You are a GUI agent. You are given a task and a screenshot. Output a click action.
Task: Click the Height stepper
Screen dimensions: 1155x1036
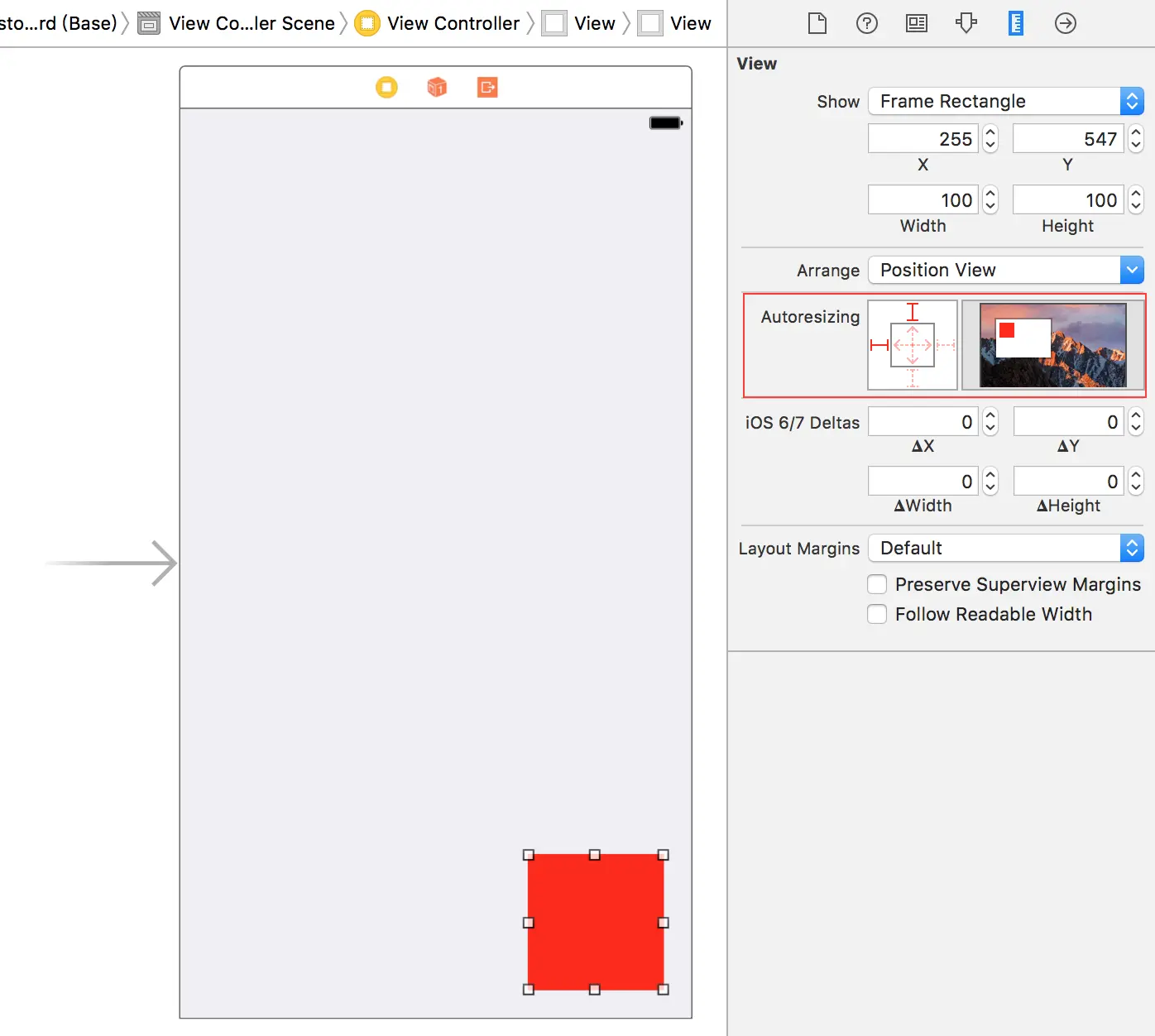(x=1136, y=200)
